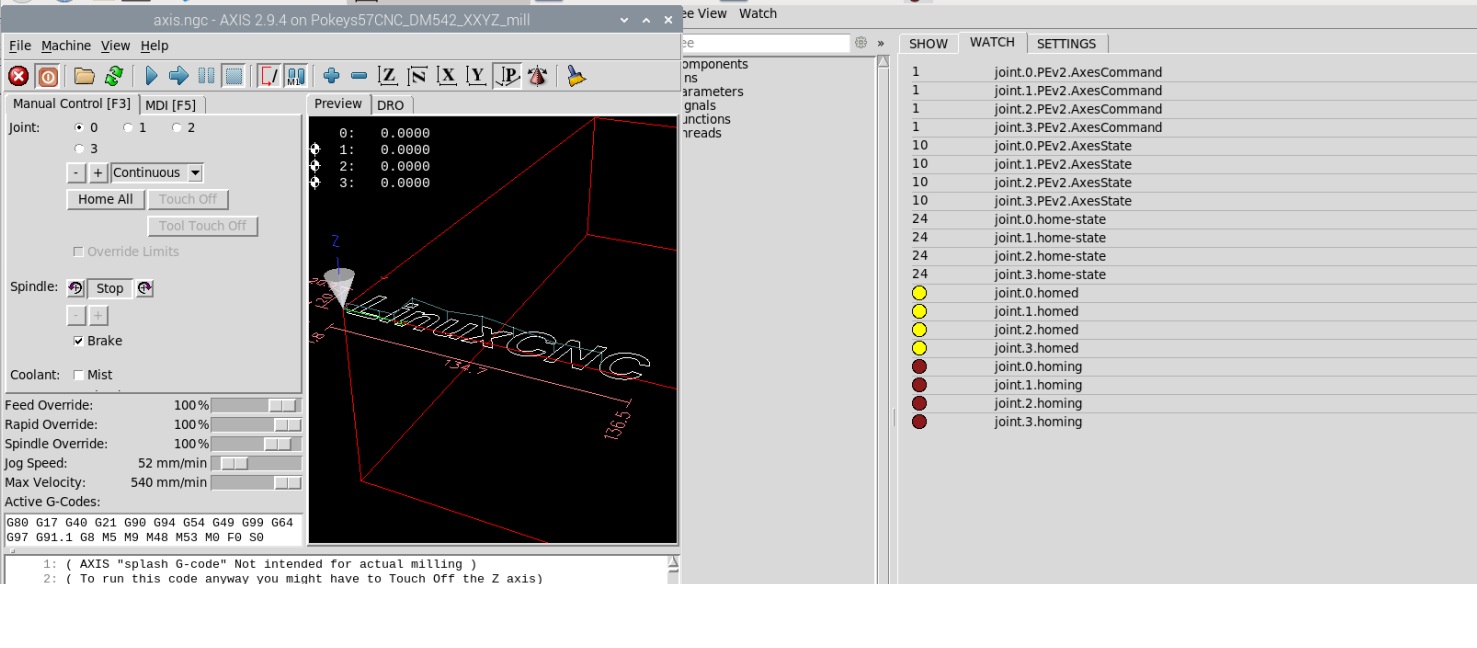Open the File menu
The height and width of the screenshot is (648, 1477).
pyautogui.click(x=20, y=46)
